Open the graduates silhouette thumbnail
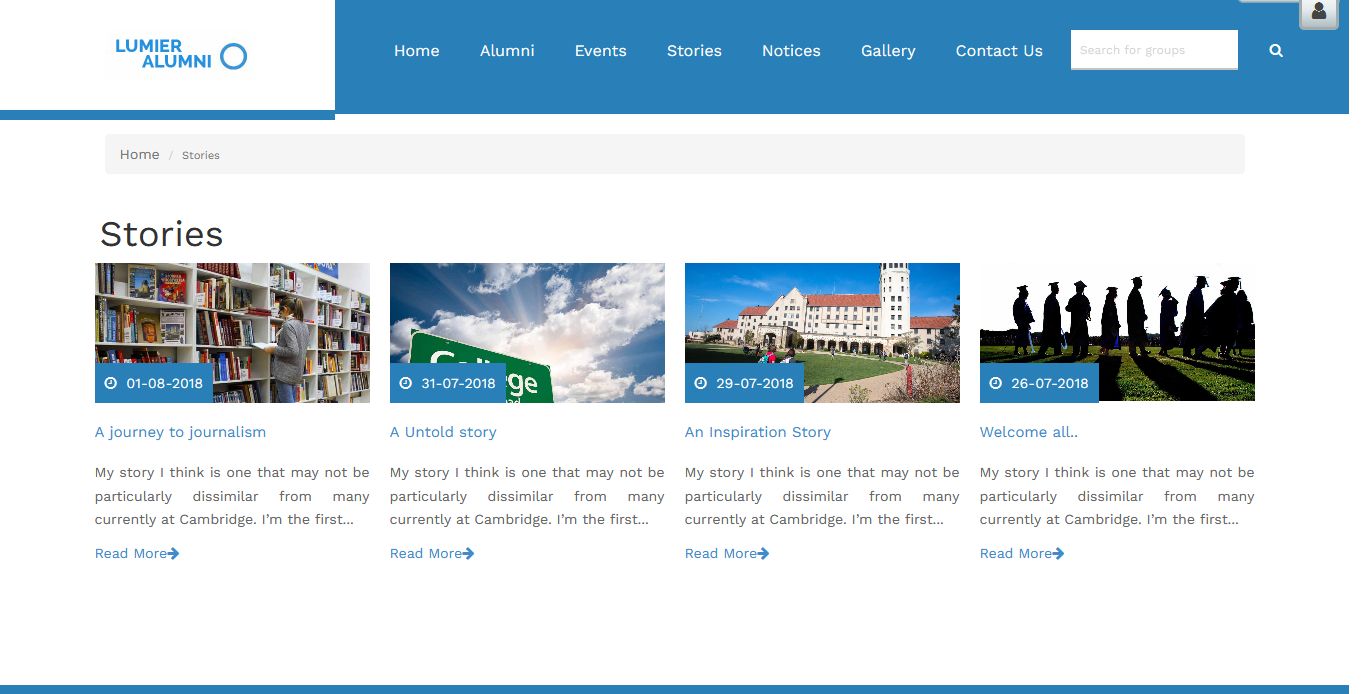1365x694 pixels. pos(1117,332)
